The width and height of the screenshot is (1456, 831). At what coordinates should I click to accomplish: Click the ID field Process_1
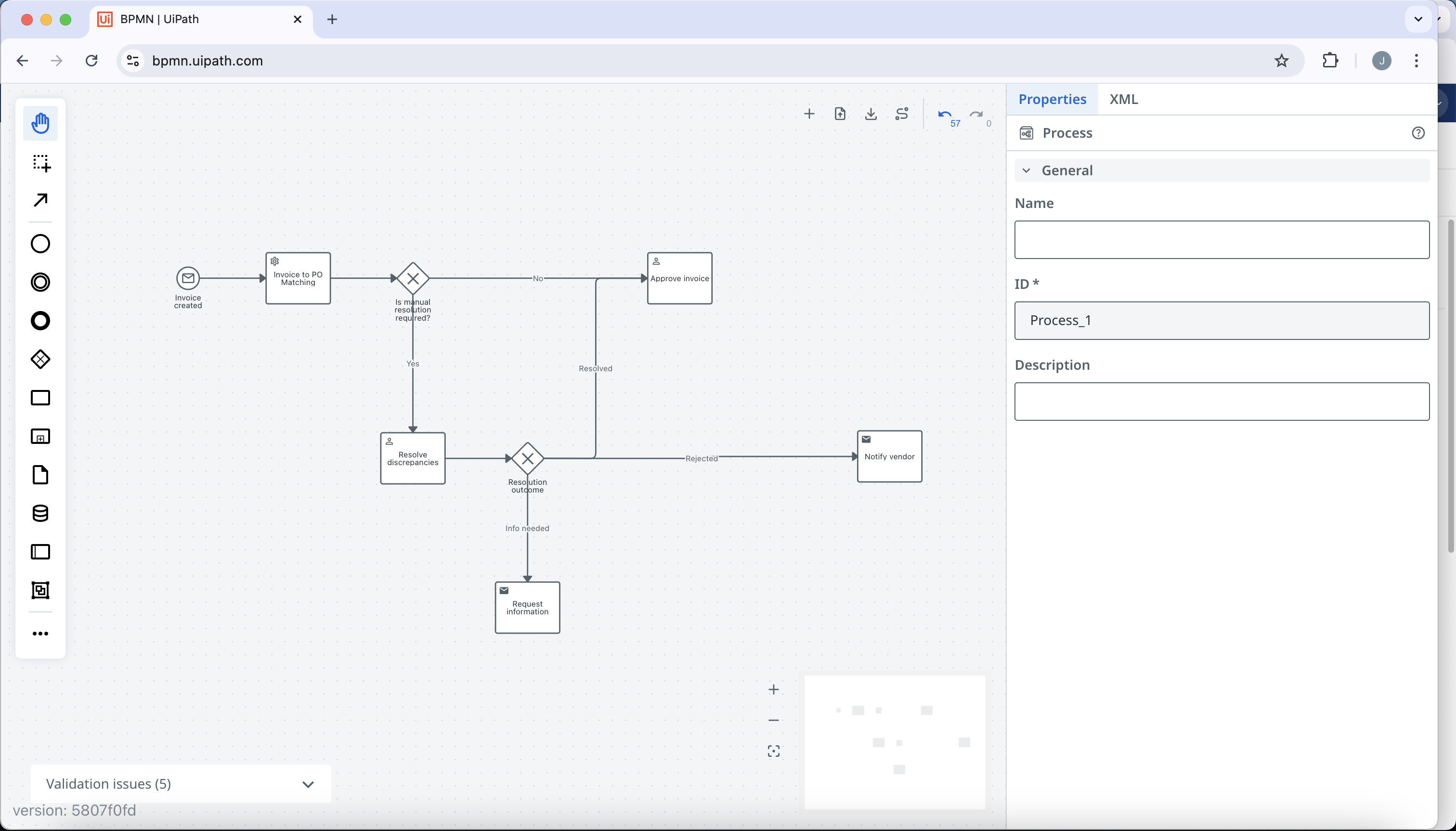(1222, 321)
